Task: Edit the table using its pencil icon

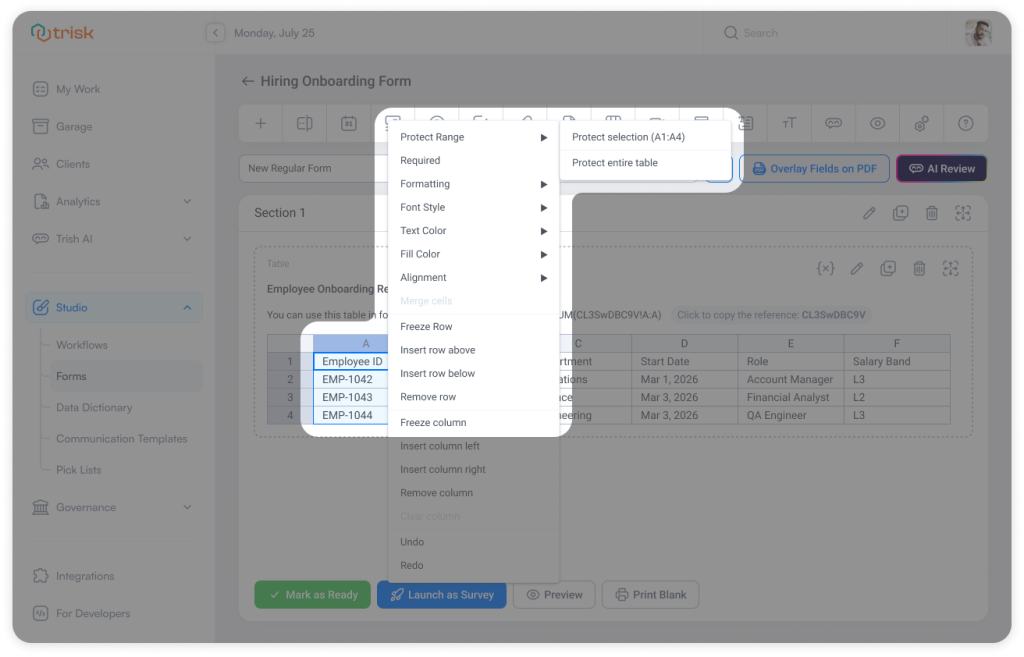Action: pyautogui.click(x=856, y=268)
